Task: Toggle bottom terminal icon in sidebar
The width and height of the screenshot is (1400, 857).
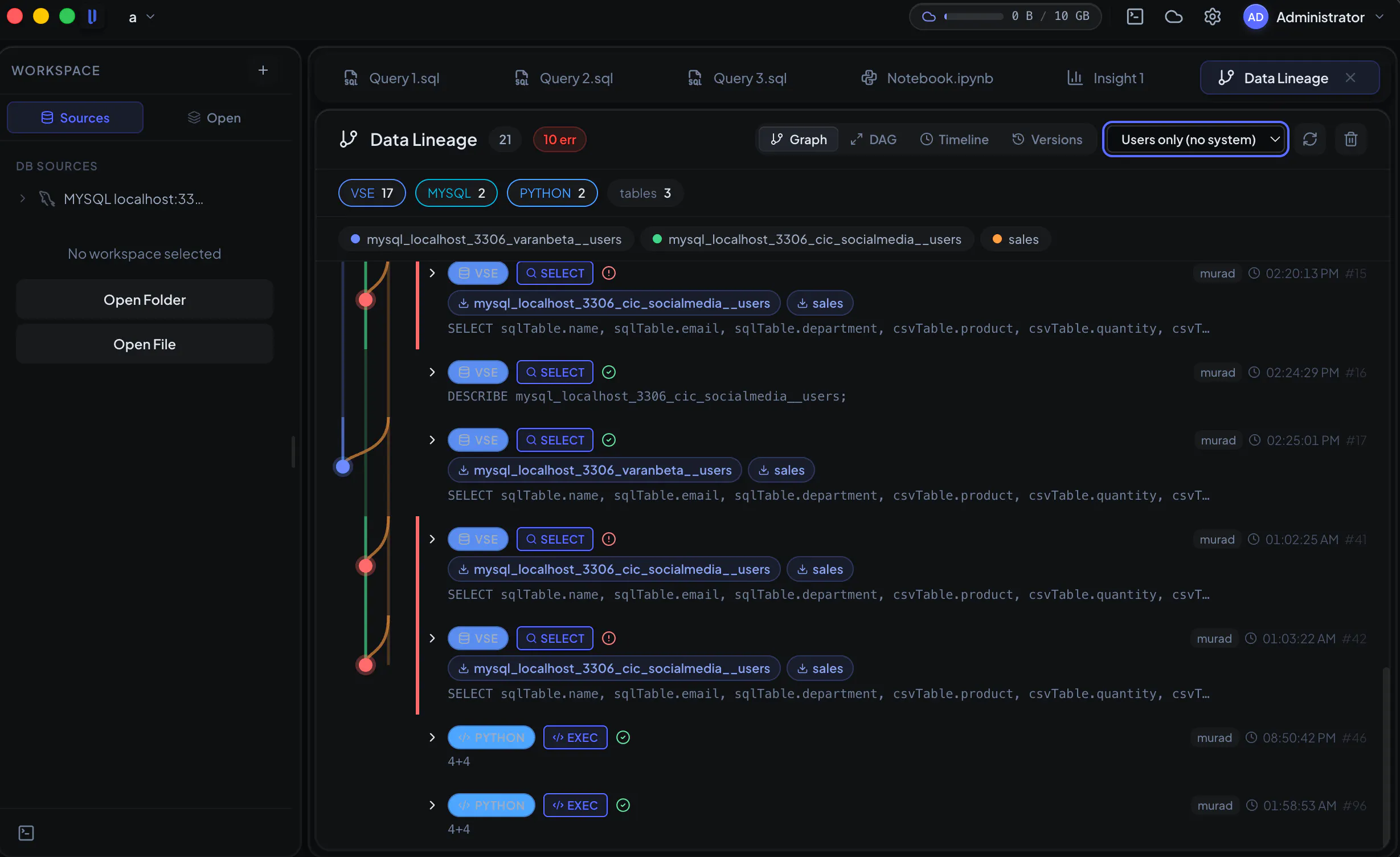Action: tap(26, 832)
